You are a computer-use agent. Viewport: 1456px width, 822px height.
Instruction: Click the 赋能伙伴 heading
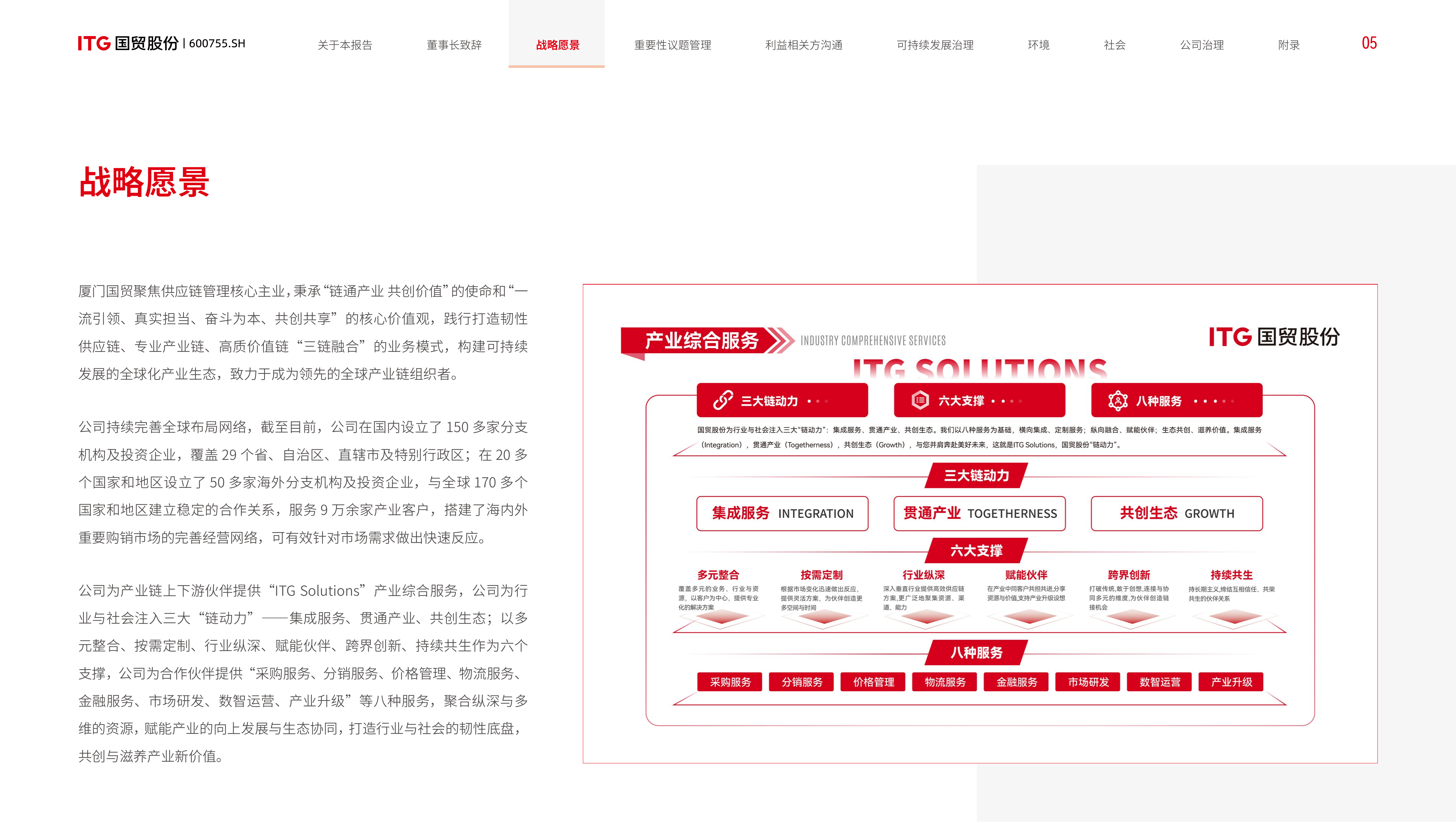(x=1027, y=575)
